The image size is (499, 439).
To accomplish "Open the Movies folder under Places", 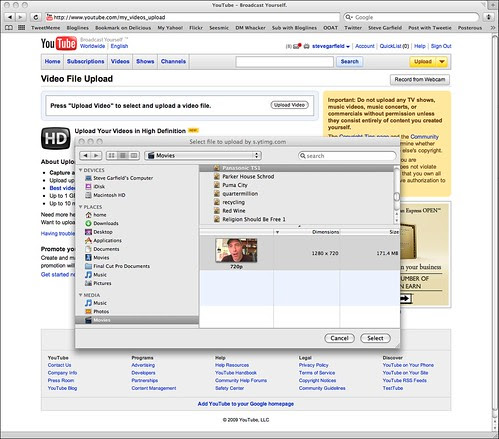I will point(97,258).
